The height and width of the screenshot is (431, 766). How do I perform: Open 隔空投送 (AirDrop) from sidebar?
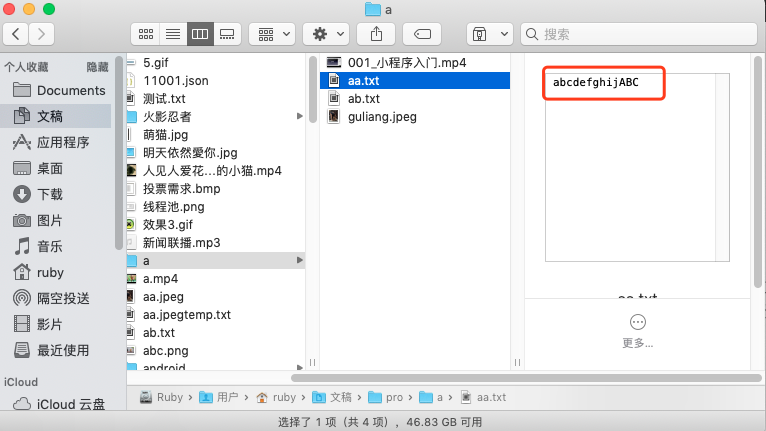(63, 298)
